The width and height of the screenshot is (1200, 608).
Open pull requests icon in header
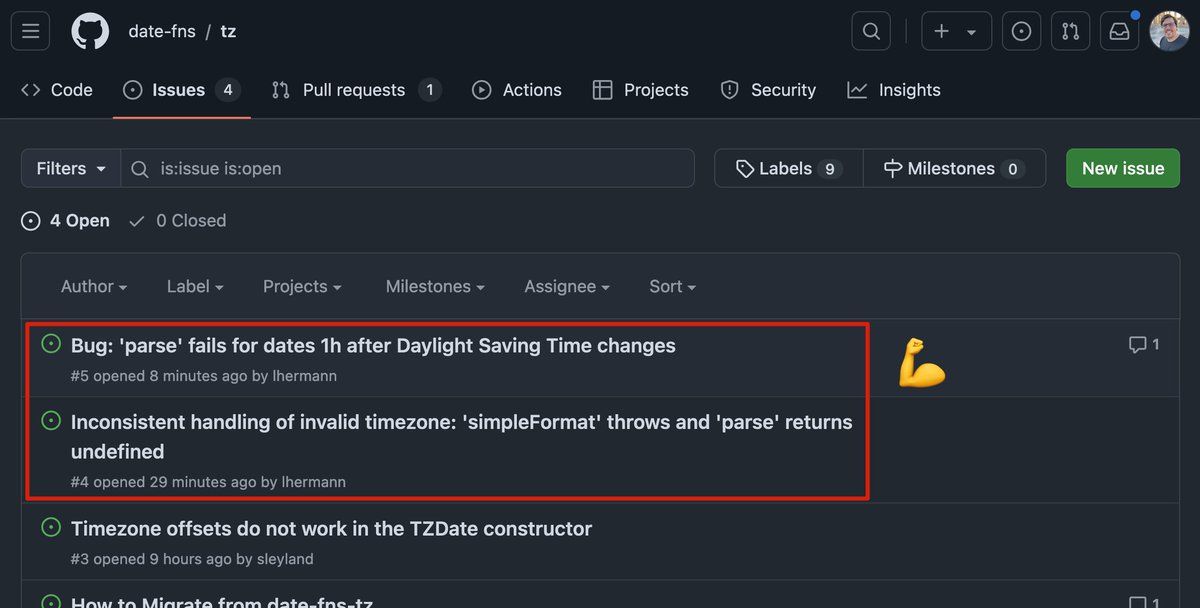(1070, 31)
